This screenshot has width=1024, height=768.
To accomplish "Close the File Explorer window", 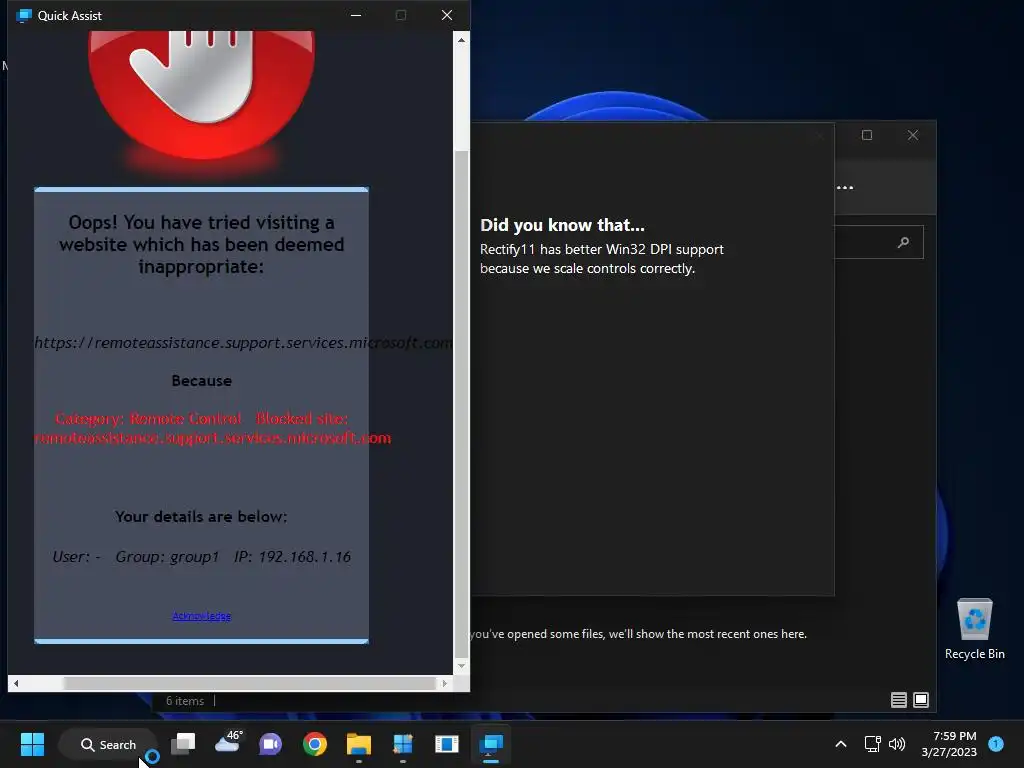I will click(x=913, y=135).
